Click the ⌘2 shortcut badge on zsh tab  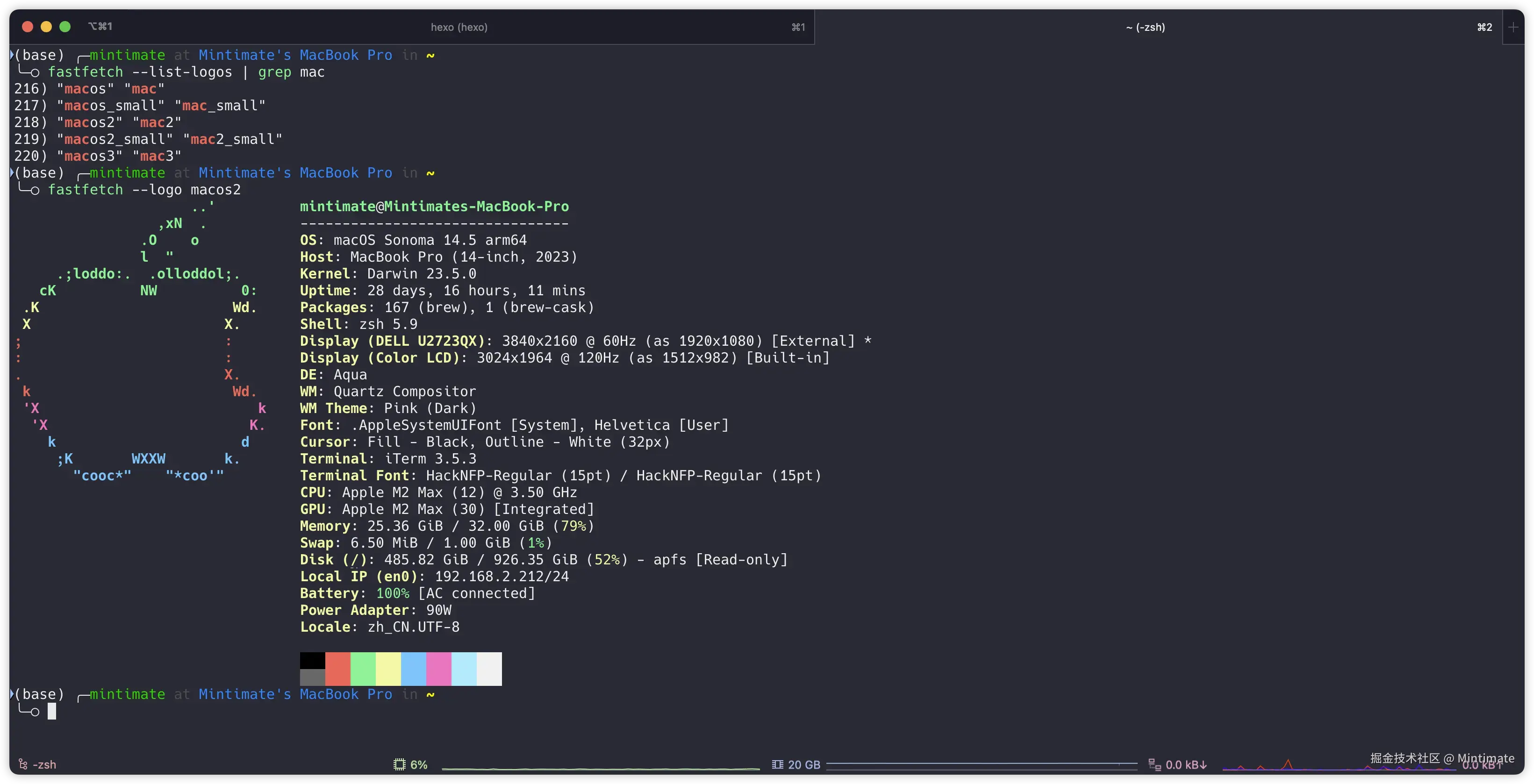pyautogui.click(x=1484, y=28)
